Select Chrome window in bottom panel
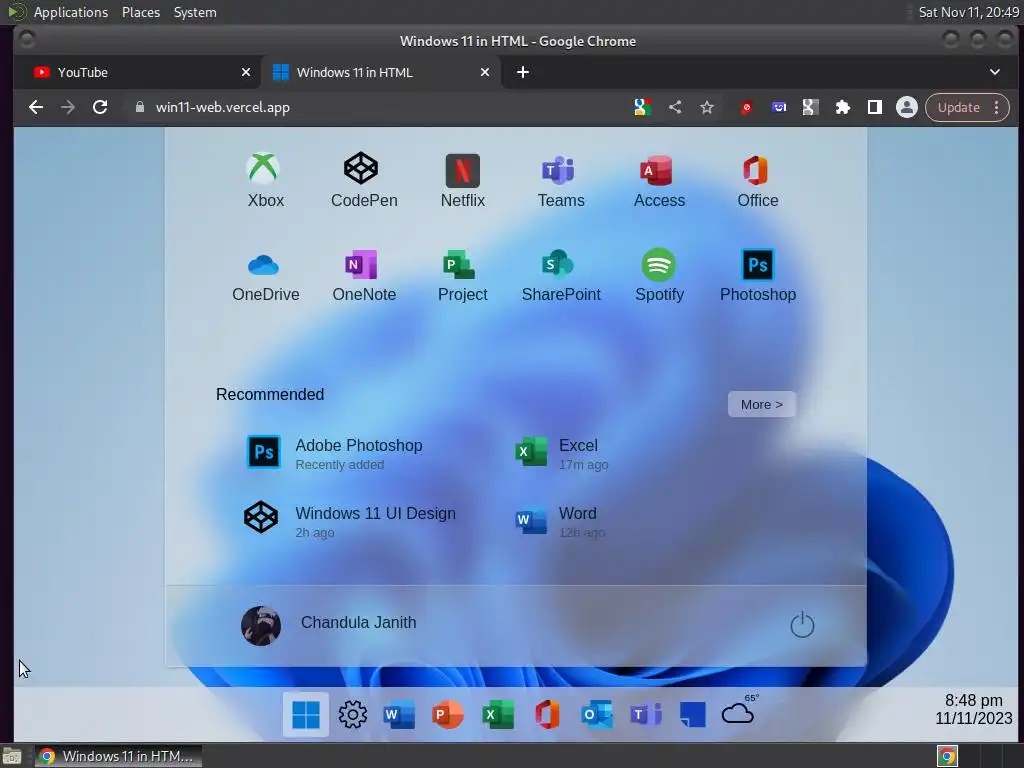This screenshot has width=1024, height=768. pos(118,756)
